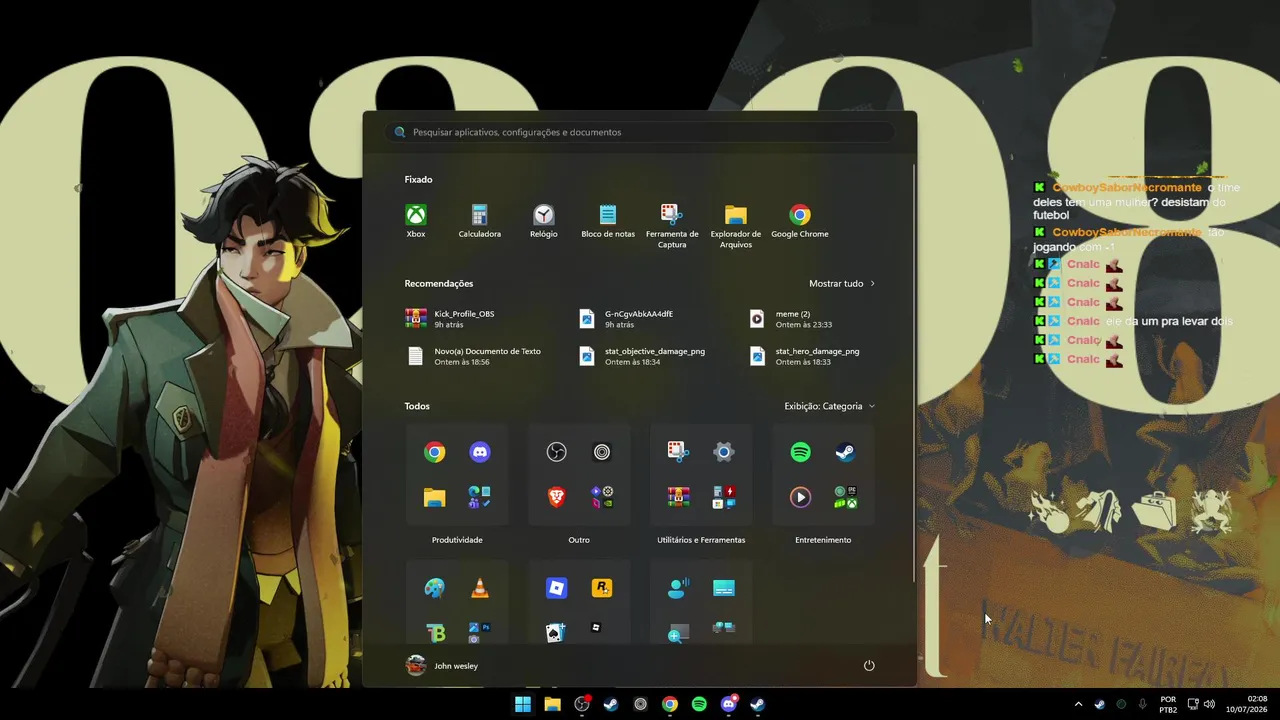Open pinned Explorador de Arquivos

[x=736, y=227]
